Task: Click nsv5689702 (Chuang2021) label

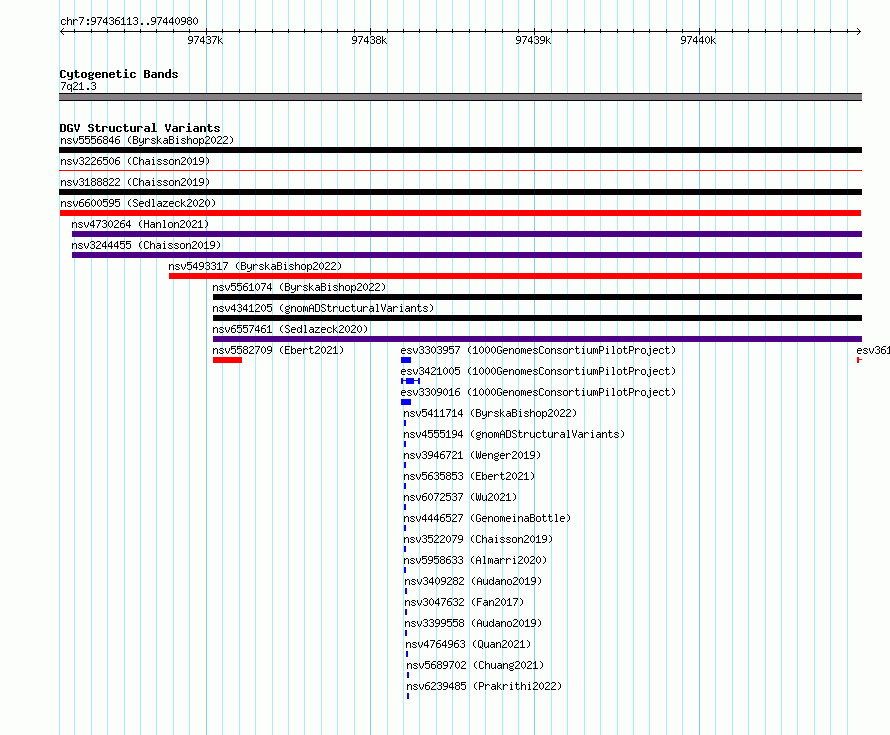Action: (x=475, y=665)
